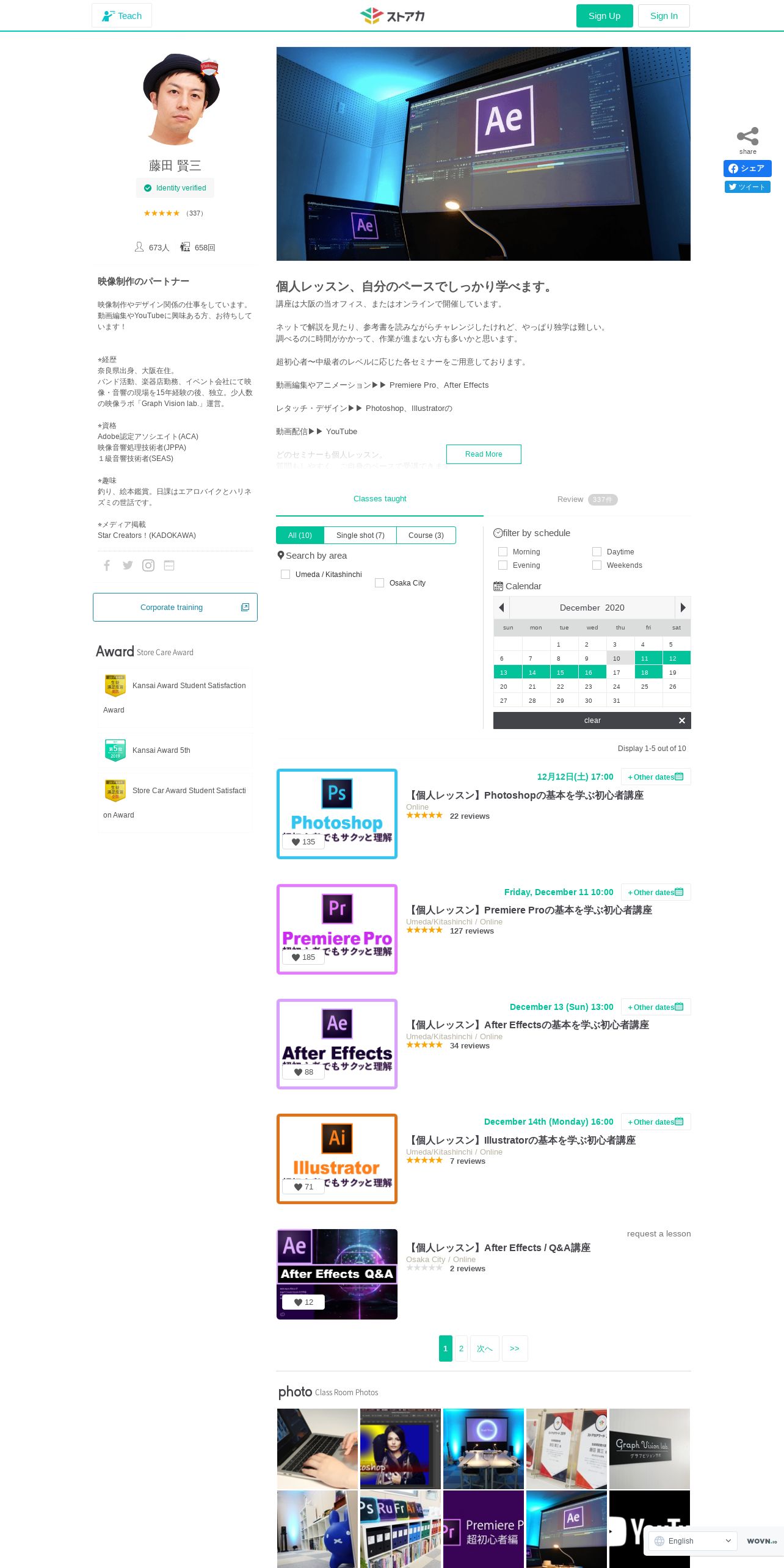Click the Sign In button
The image size is (784, 1568).
[x=664, y=16]
